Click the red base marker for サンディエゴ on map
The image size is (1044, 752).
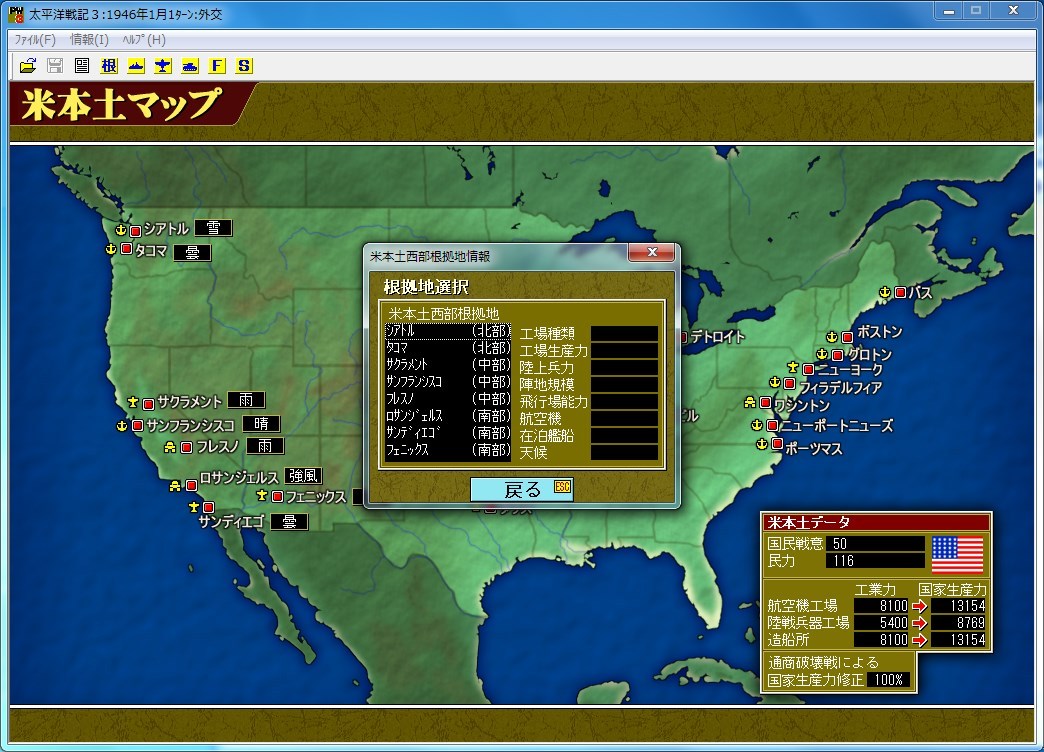(x=208, y=508)
